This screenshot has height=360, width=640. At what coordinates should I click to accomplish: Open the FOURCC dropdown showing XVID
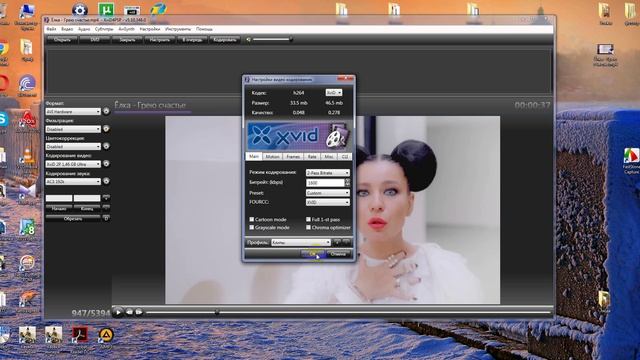coord(328,202)
